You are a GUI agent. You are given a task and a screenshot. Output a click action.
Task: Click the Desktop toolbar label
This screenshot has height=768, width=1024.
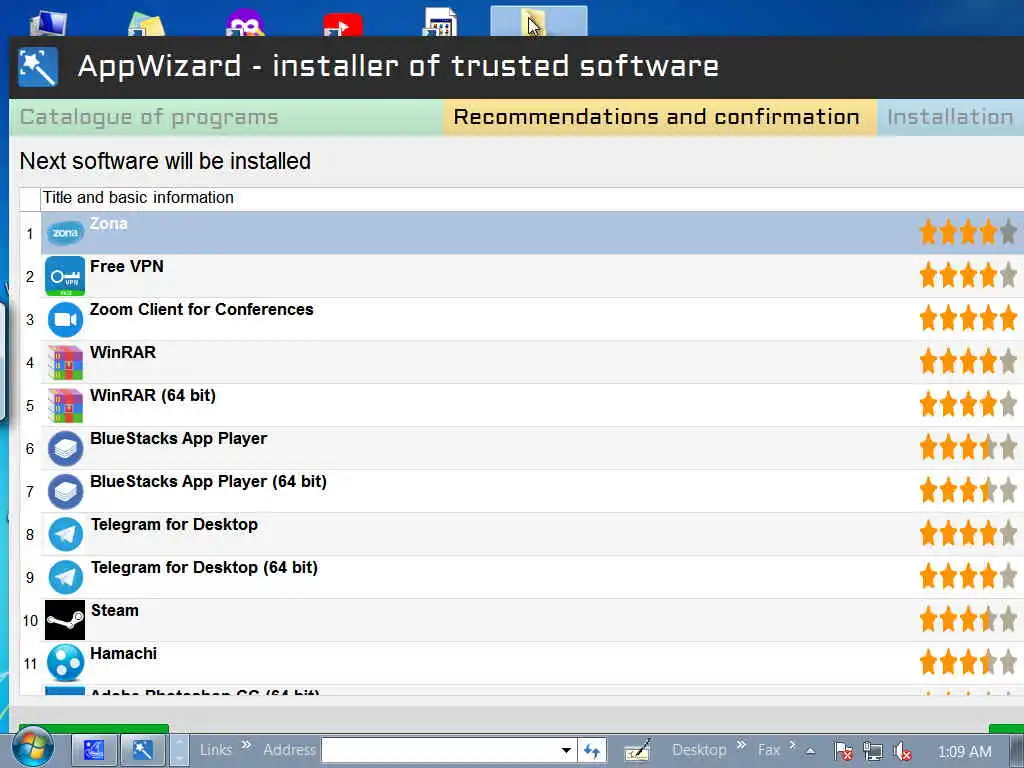click(x=699, y=750)
